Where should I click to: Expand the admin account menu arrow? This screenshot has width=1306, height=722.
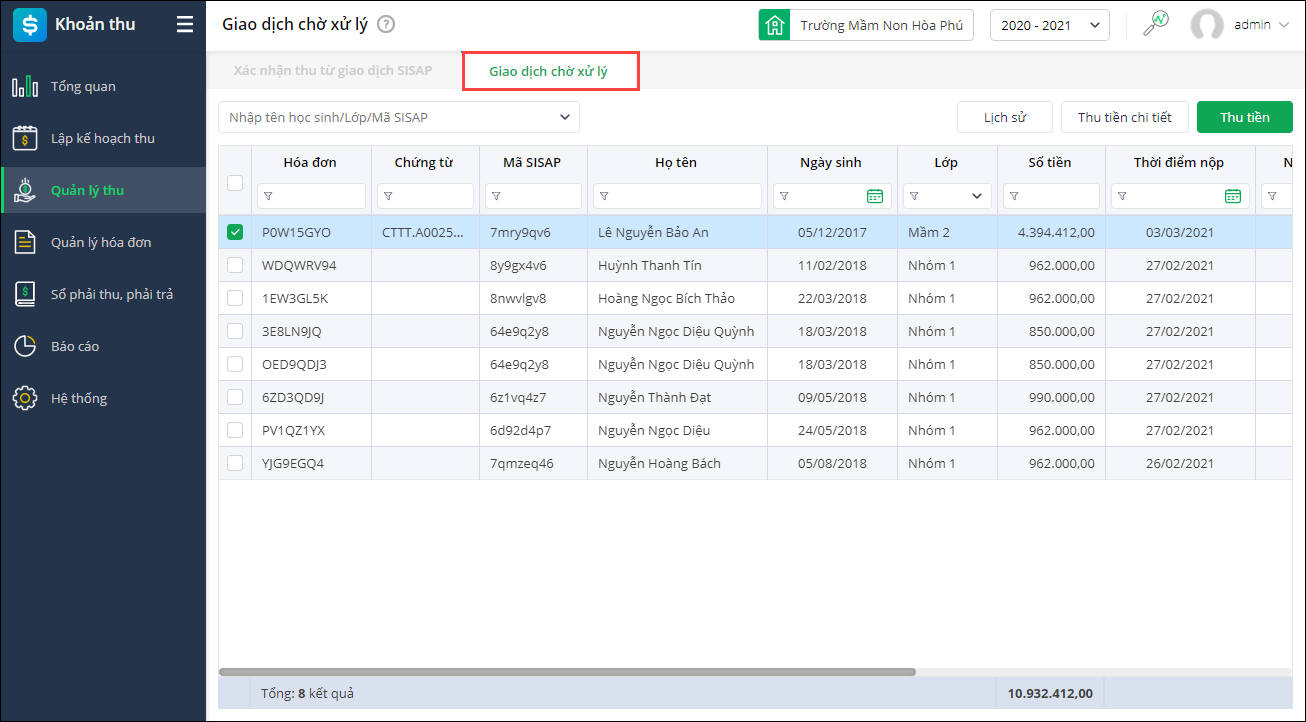(x=1283, y=25)
